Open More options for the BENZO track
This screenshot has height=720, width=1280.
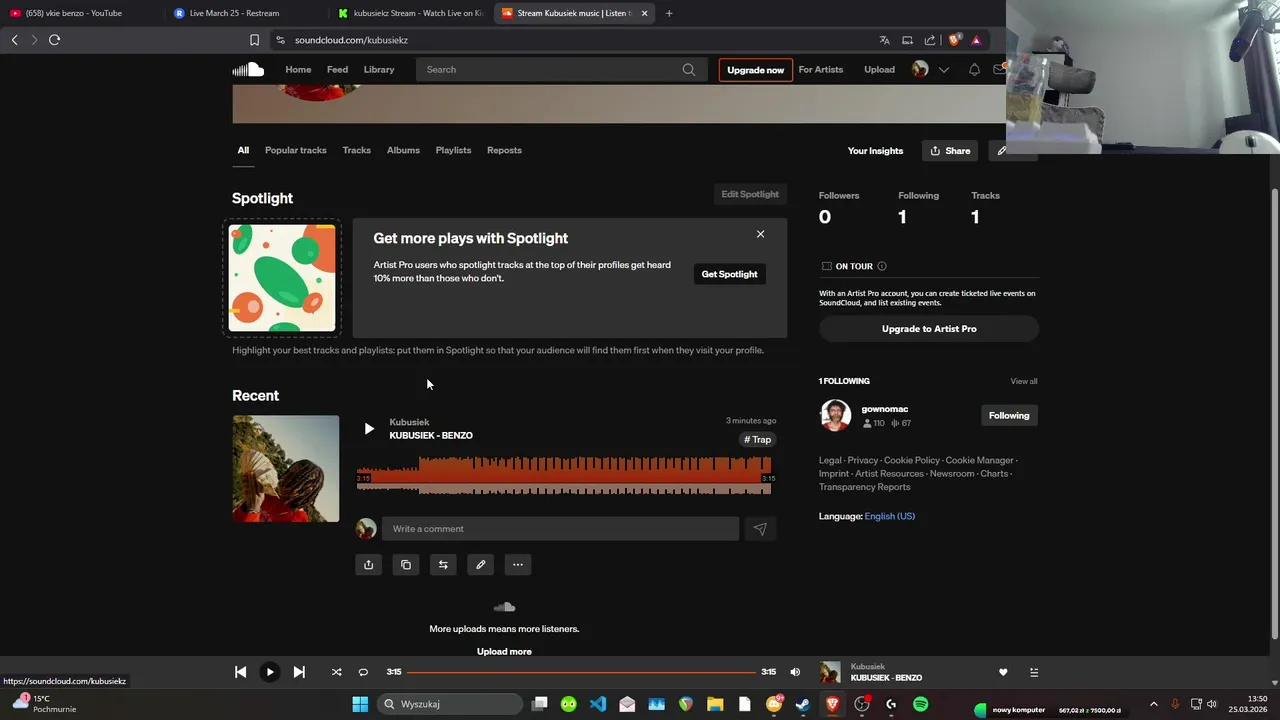518,565
